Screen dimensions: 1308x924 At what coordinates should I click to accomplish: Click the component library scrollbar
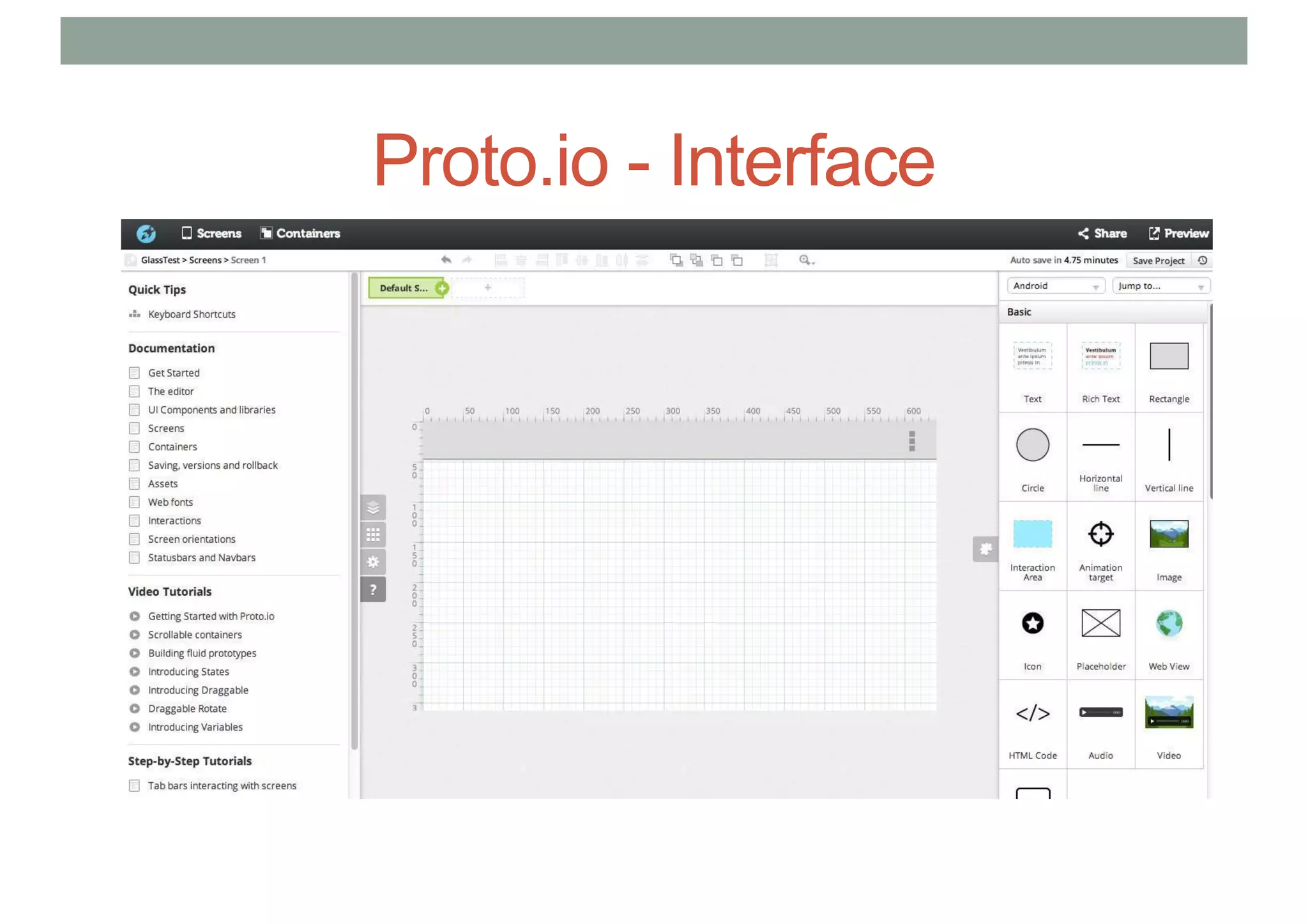point(1210,402)
